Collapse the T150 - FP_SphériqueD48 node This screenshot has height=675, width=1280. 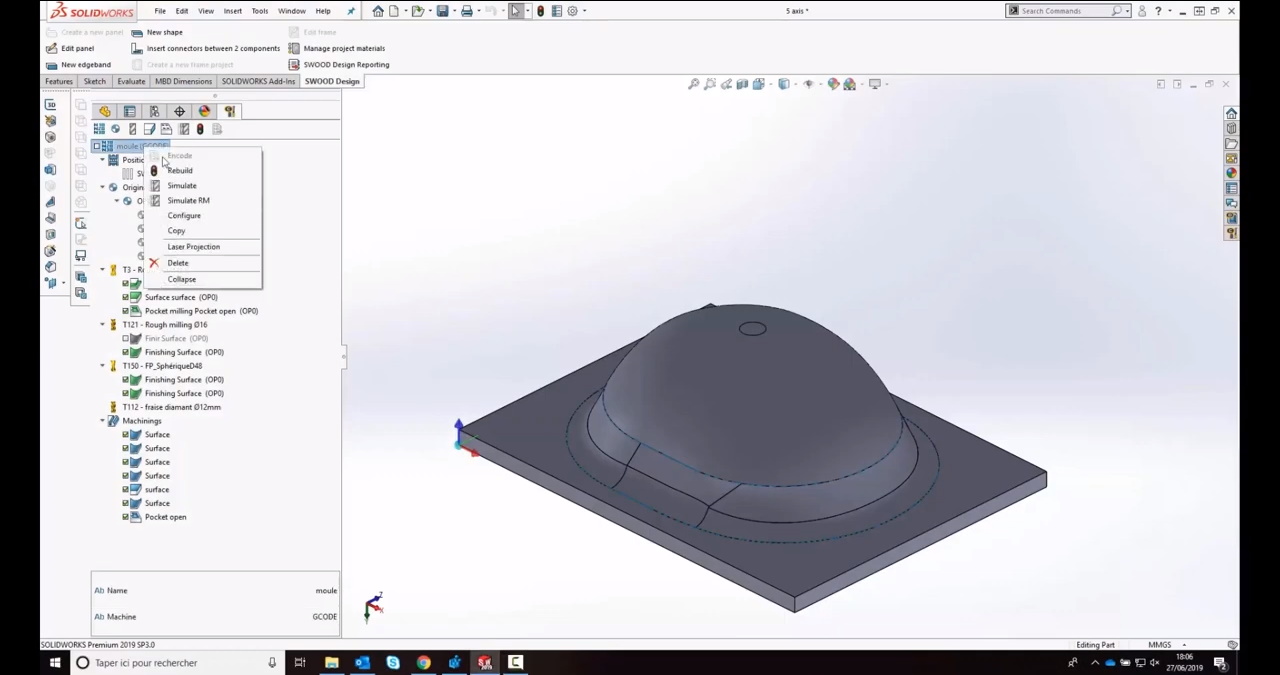tap(102, 366)
